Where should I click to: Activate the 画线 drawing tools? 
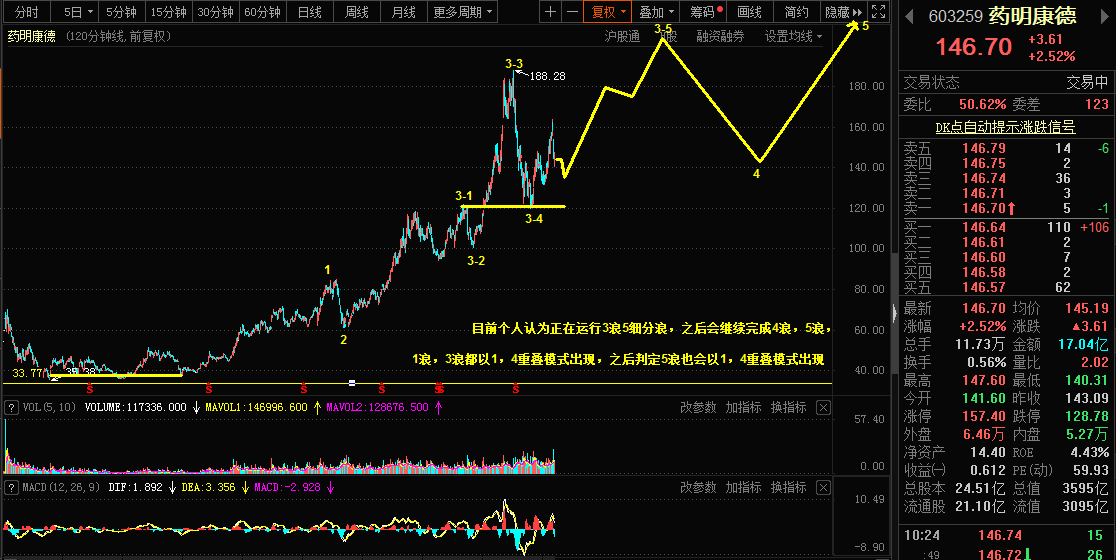pos(749,12)
